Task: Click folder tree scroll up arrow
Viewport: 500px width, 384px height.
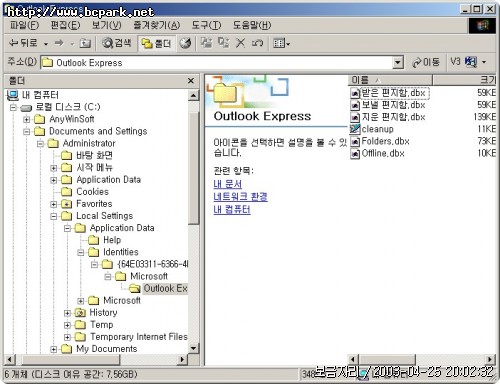Action: pyautogui.click(x=194, y=95)
